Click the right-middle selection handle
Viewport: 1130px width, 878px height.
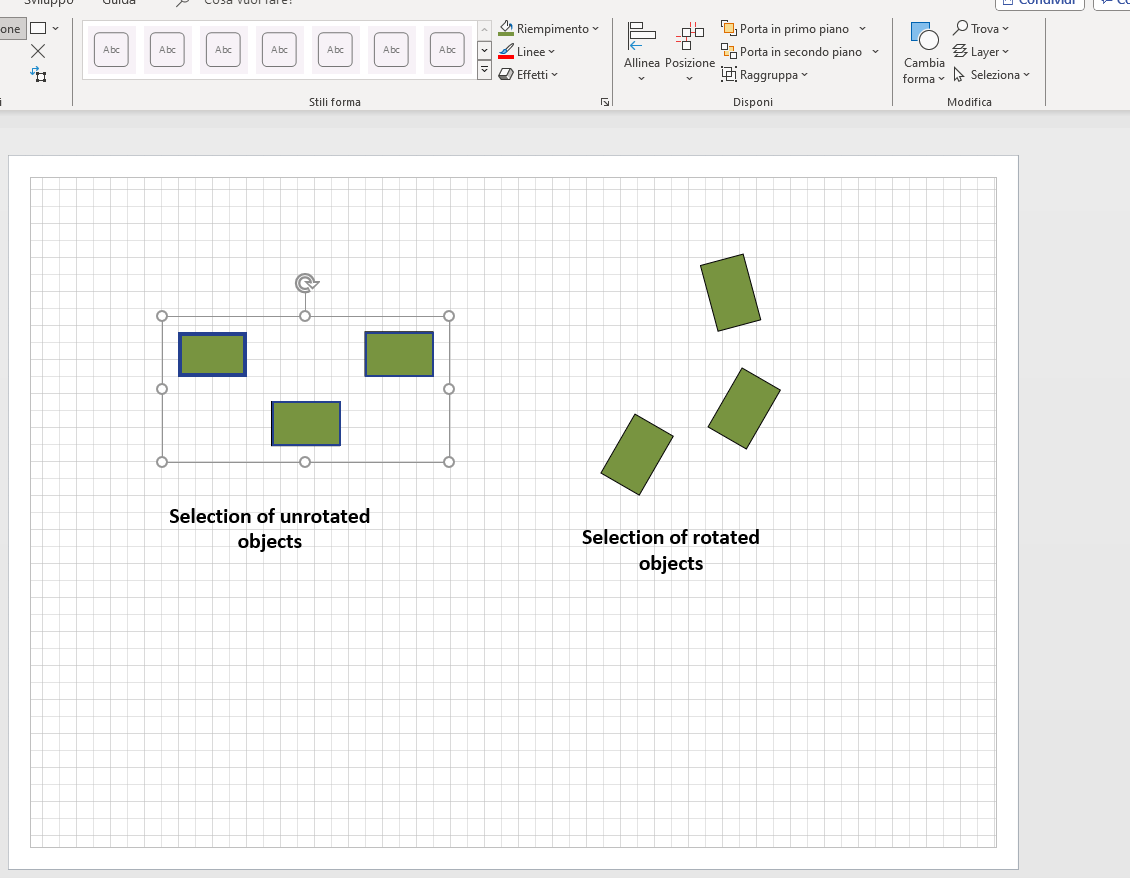[x=449, y=389]
